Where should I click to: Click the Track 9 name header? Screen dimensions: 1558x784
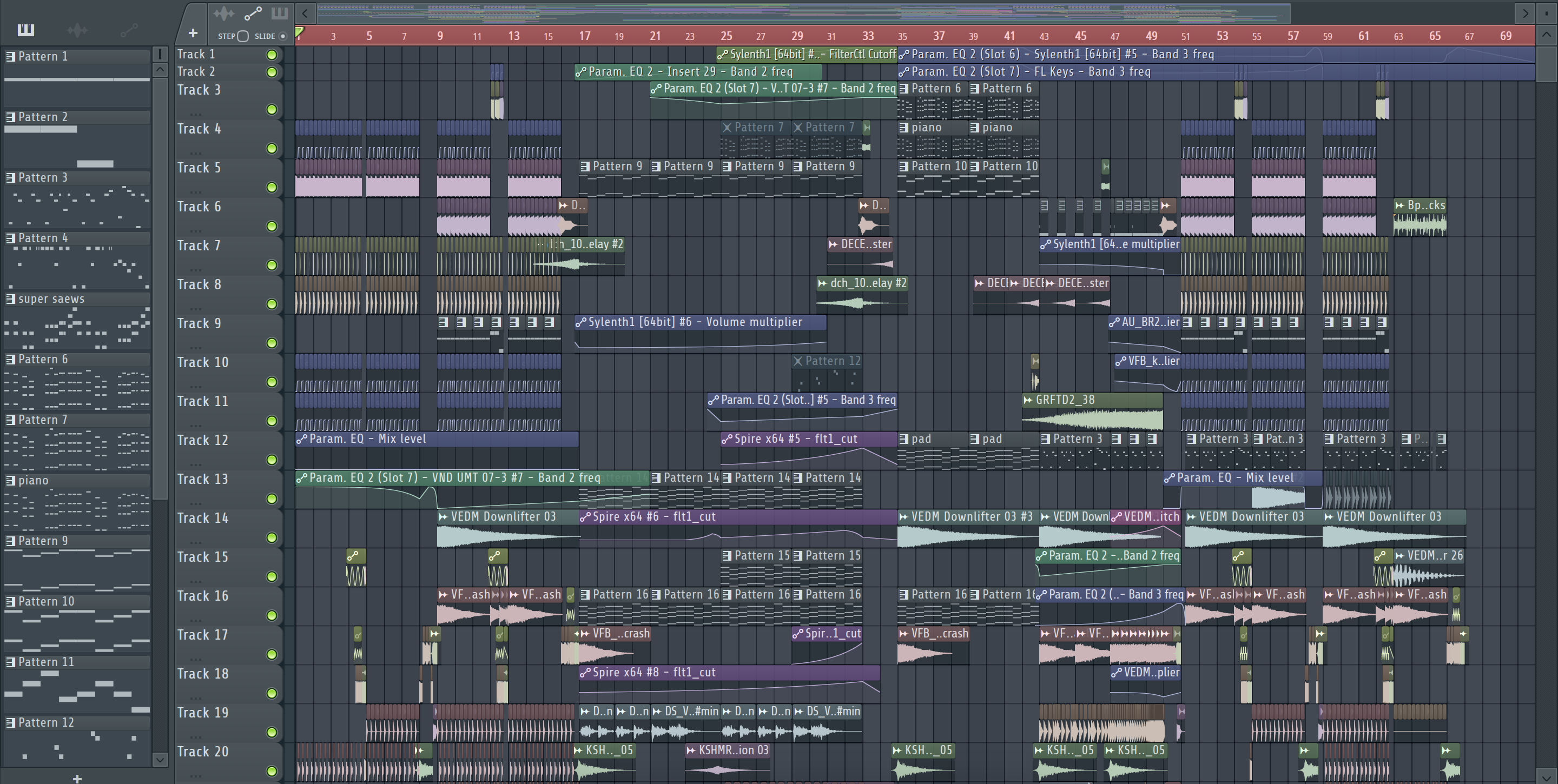point(199,323)
